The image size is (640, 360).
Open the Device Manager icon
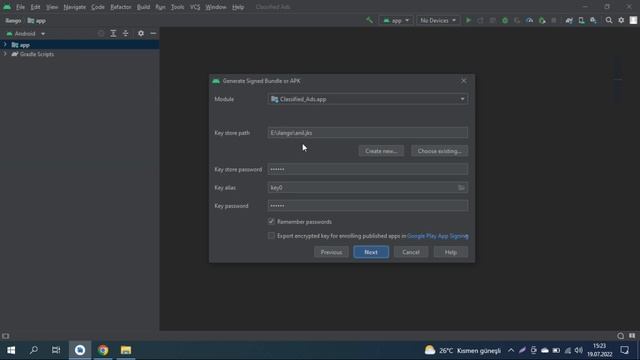point(581,20)
